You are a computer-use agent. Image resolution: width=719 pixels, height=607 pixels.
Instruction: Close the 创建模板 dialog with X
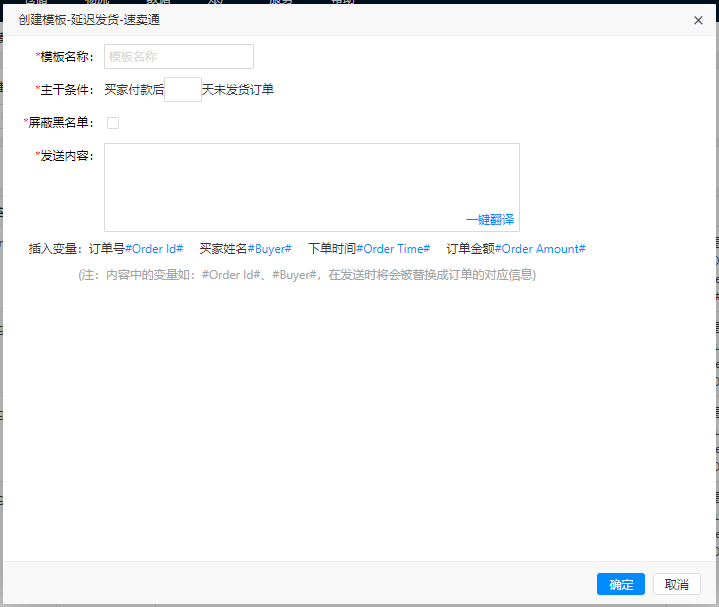698,20
